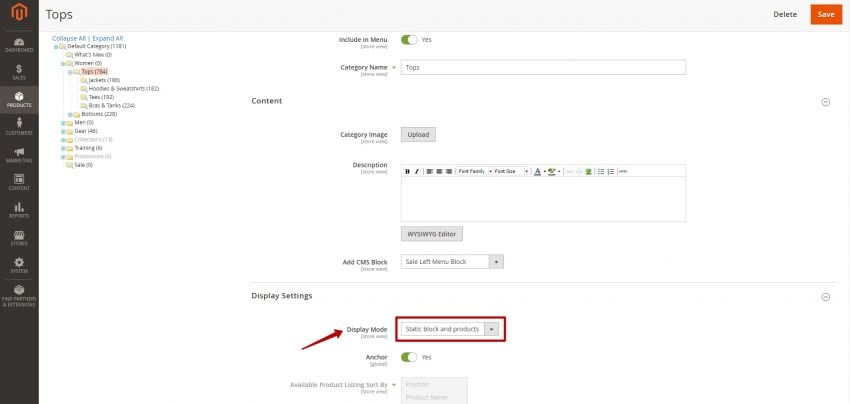Open the Dashboard section
Image resolution: width=850 pixels, height=404 pixels.
pyautogui.click(x=19, y=45)
